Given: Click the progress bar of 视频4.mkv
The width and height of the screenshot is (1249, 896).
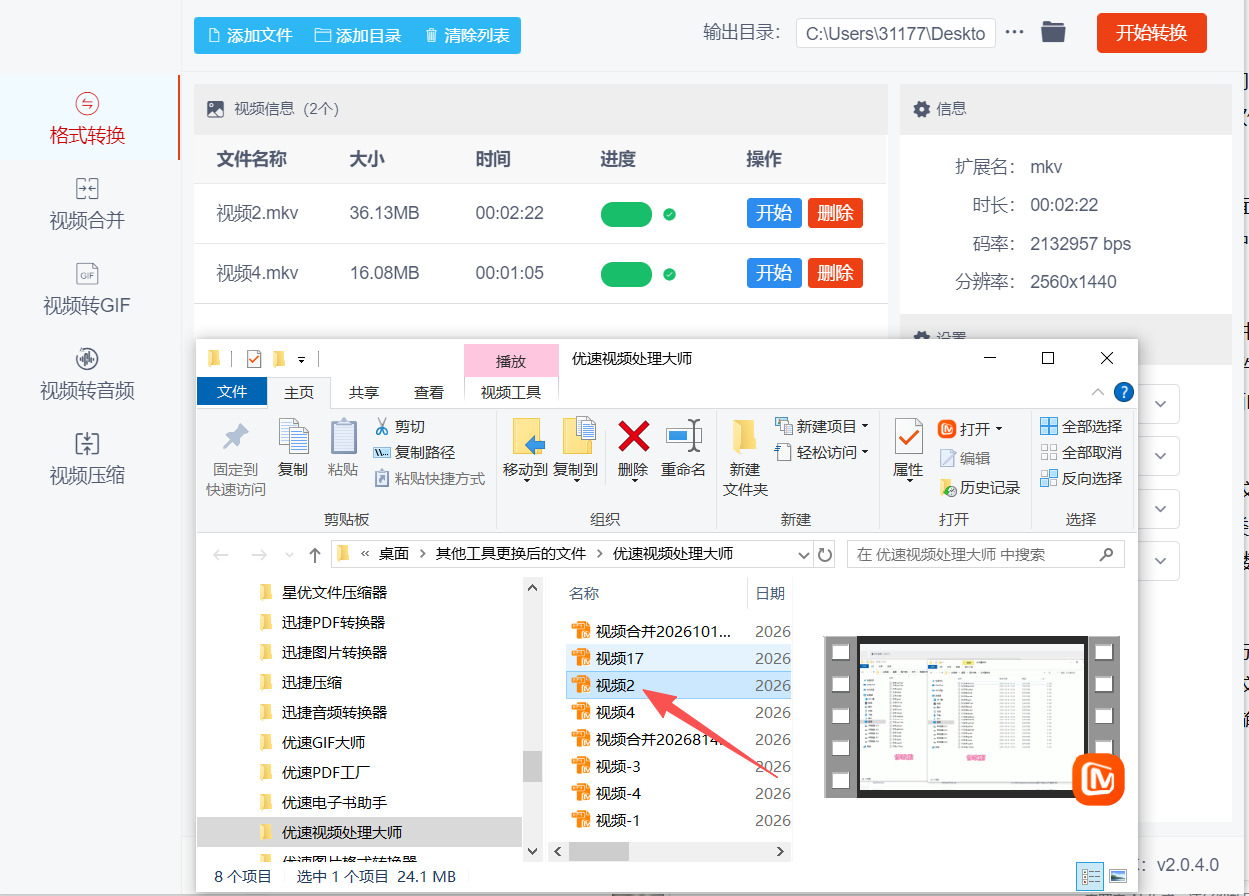Looking at the screenshot, I should [626, 274].
